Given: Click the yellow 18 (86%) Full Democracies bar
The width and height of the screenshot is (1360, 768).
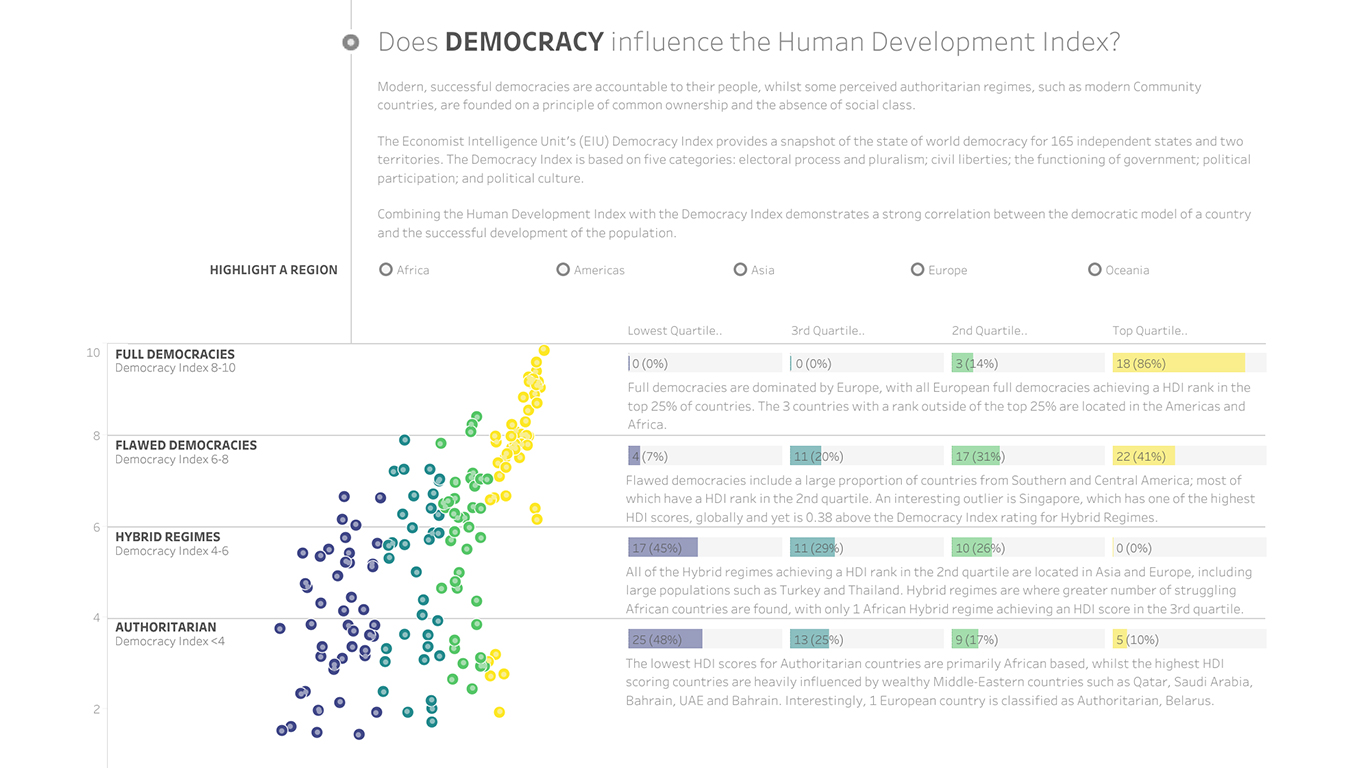Looking at the screenshot, I should 1178,364.
